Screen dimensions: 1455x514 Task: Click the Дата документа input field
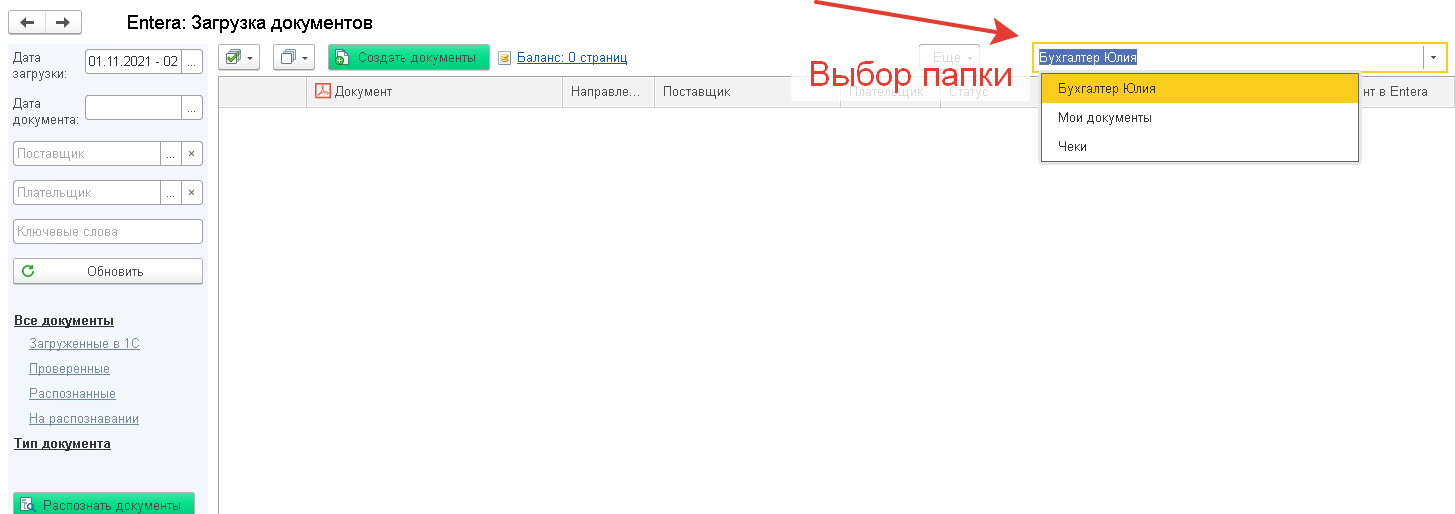[133, 107]
